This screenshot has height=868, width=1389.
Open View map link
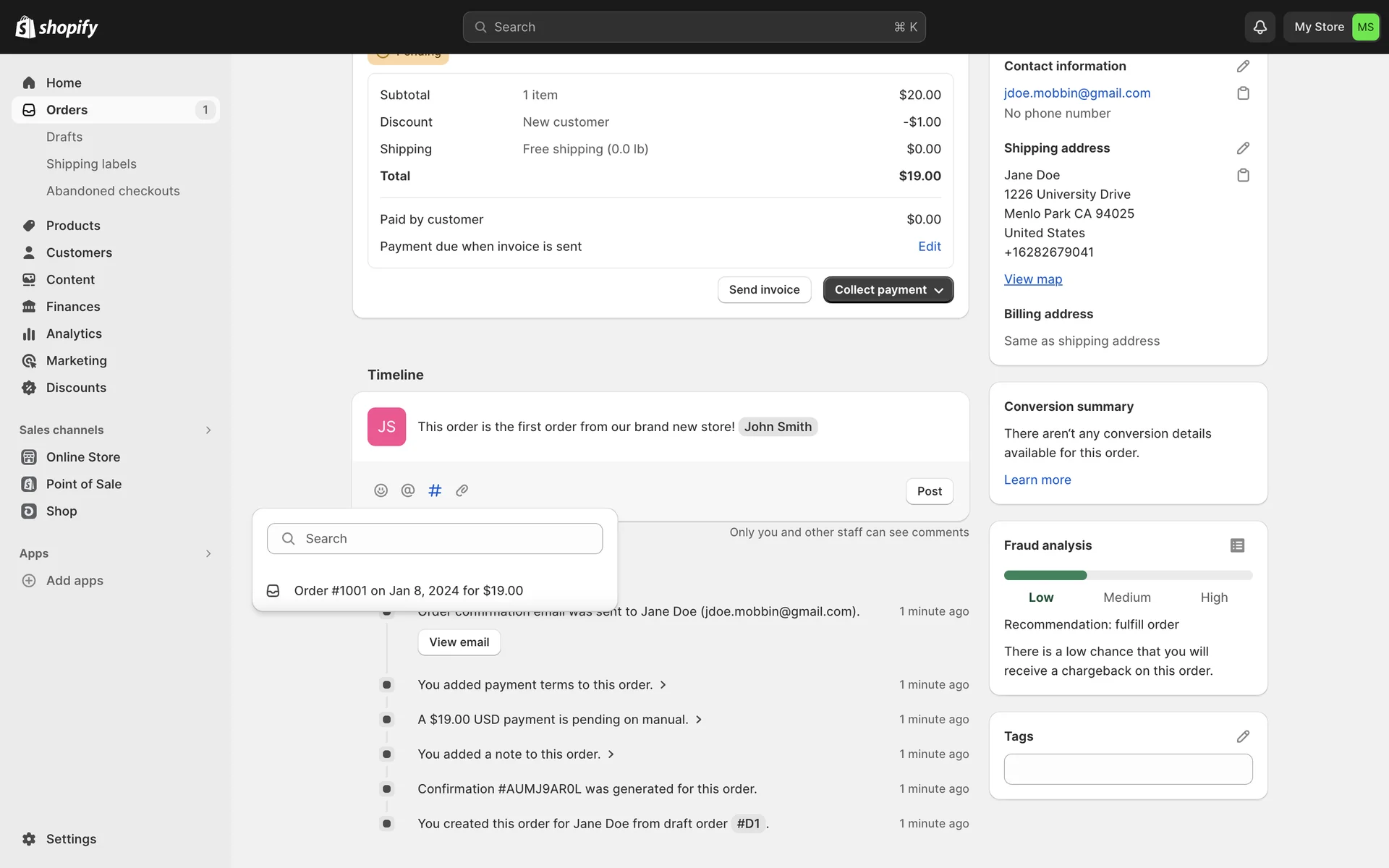tap(1032, 279)
